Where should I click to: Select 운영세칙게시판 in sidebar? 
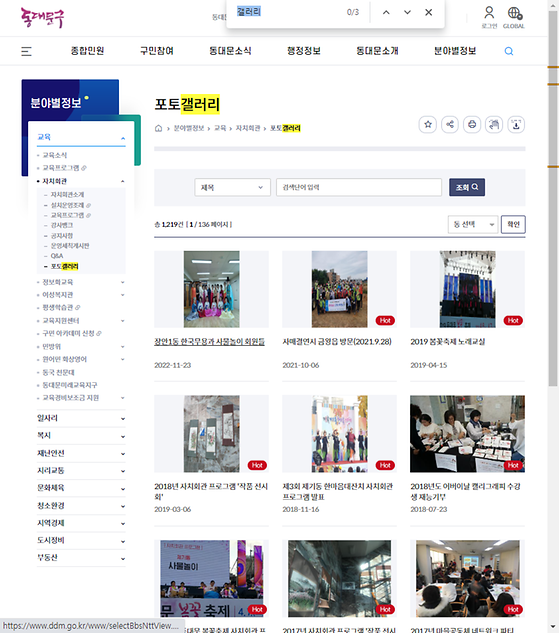[x=70, y=246]
